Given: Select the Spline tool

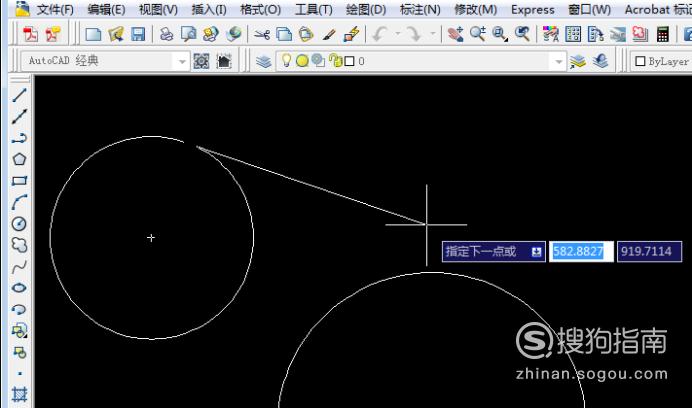Looking at the screenshot, I should 19,266.
